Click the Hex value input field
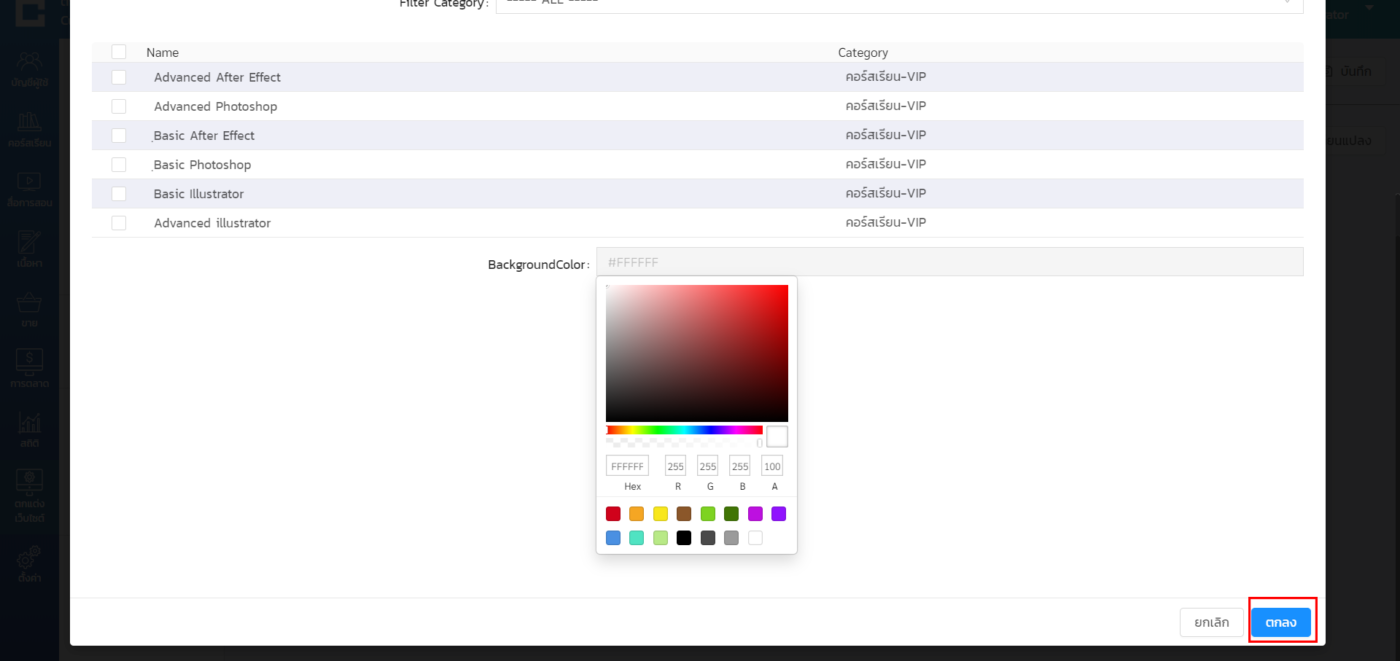 [x=627, y=466]
